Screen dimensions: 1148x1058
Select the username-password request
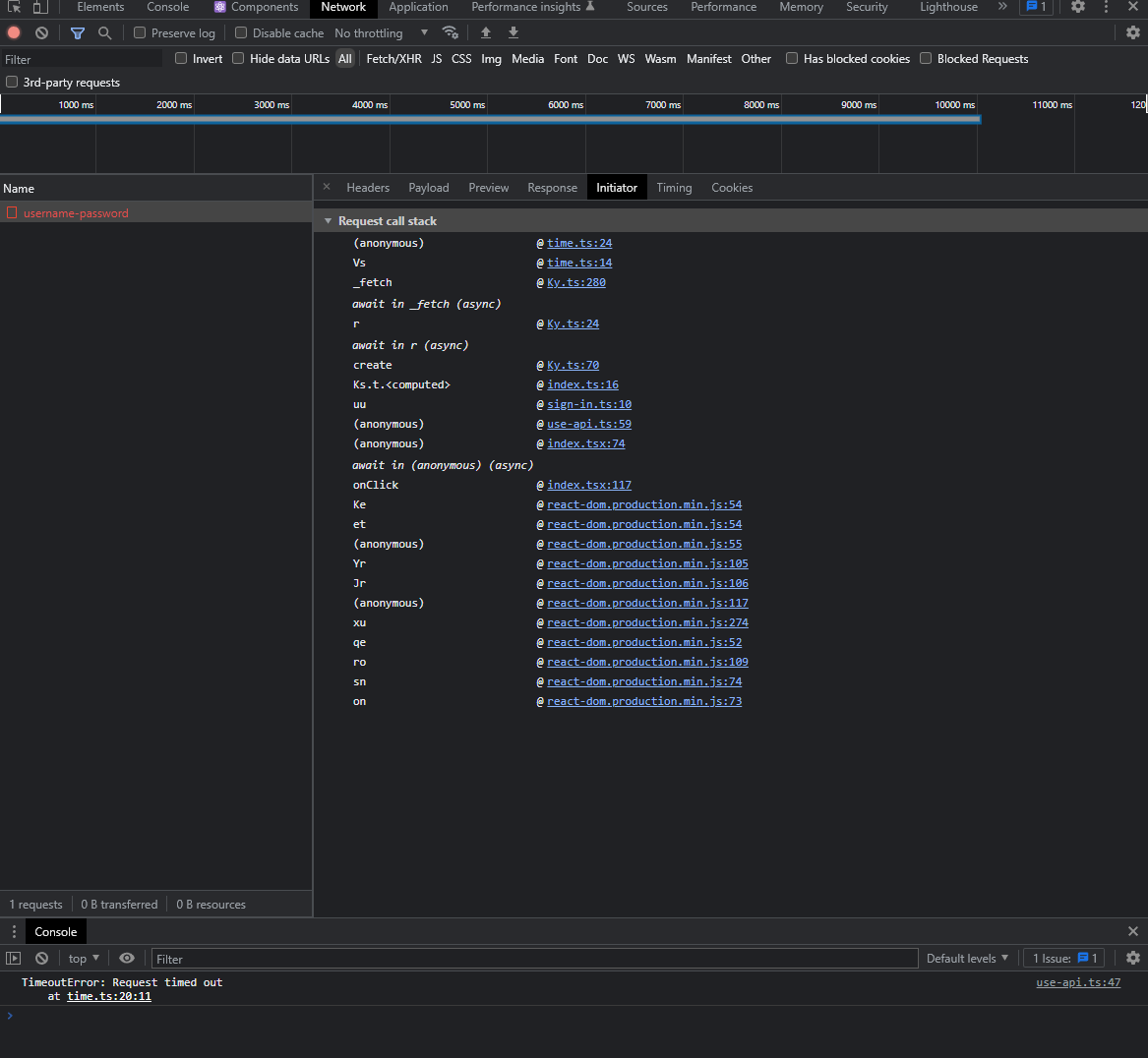[75, 211]
